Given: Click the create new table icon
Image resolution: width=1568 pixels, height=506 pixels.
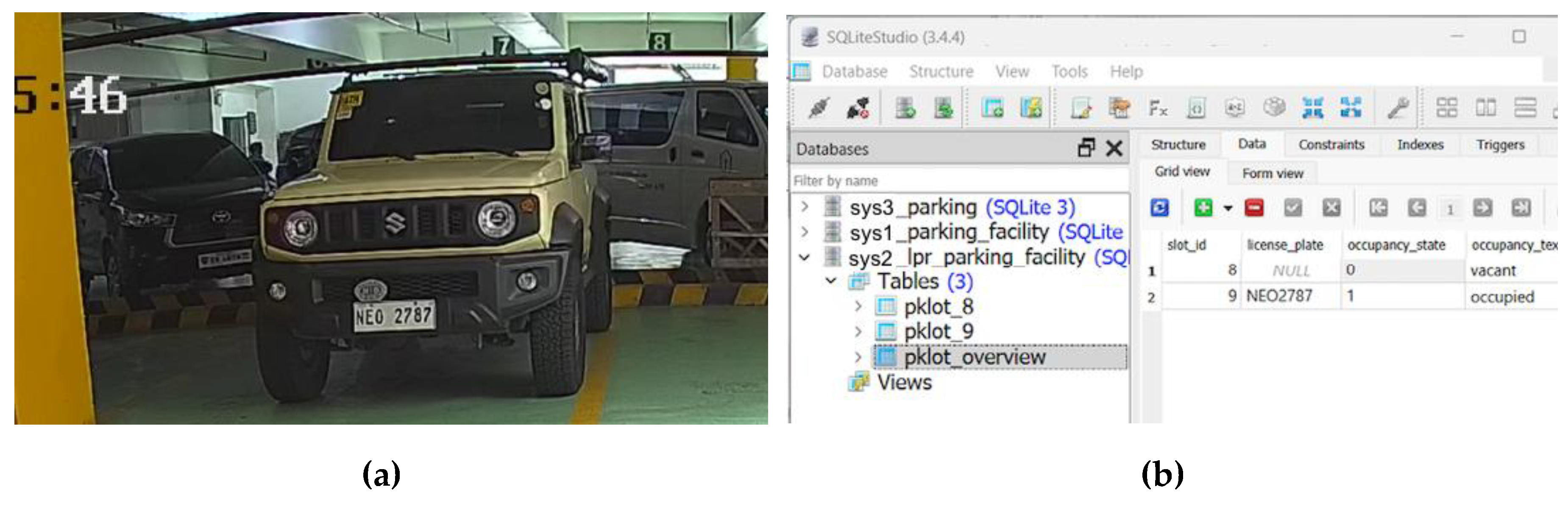Looking at the screenshot, I should [993, 108].
